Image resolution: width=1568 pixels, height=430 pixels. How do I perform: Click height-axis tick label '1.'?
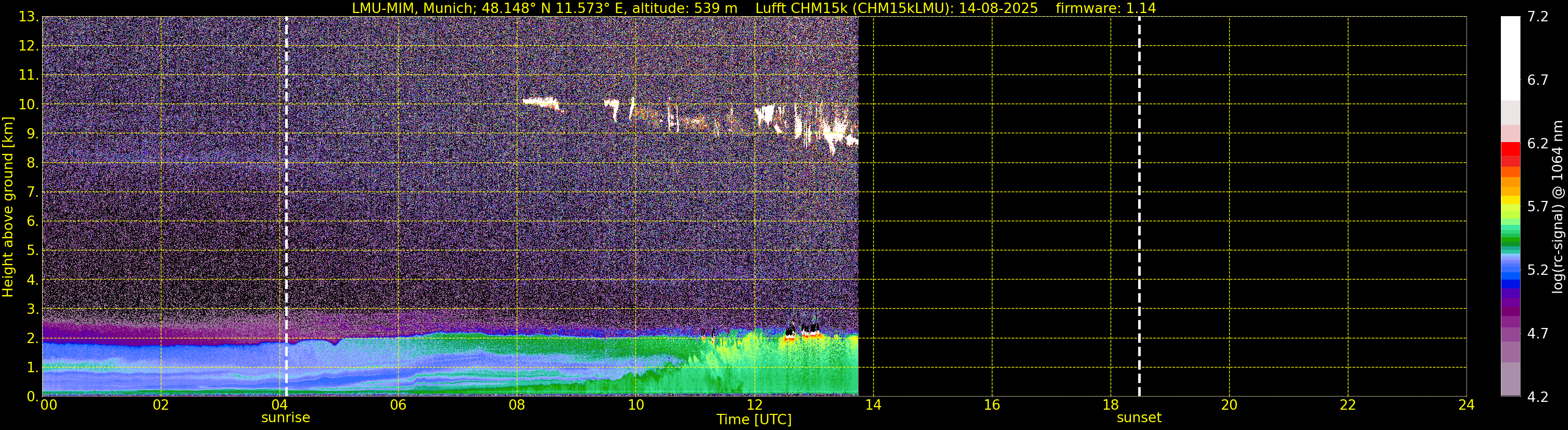click(x=32, y=367)
